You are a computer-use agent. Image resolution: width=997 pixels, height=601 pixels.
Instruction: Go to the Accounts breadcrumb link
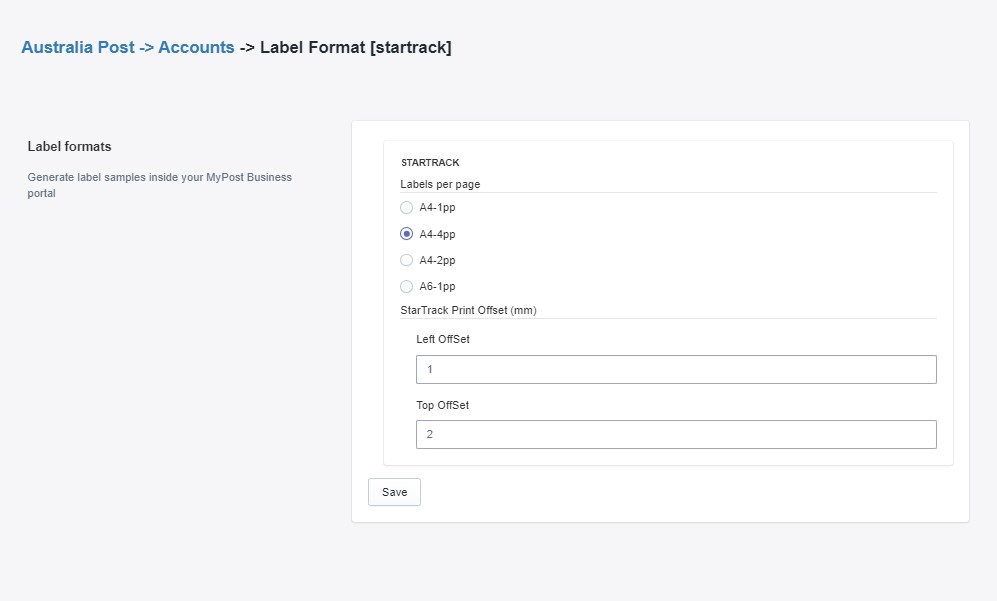click(x=196, y=48)
